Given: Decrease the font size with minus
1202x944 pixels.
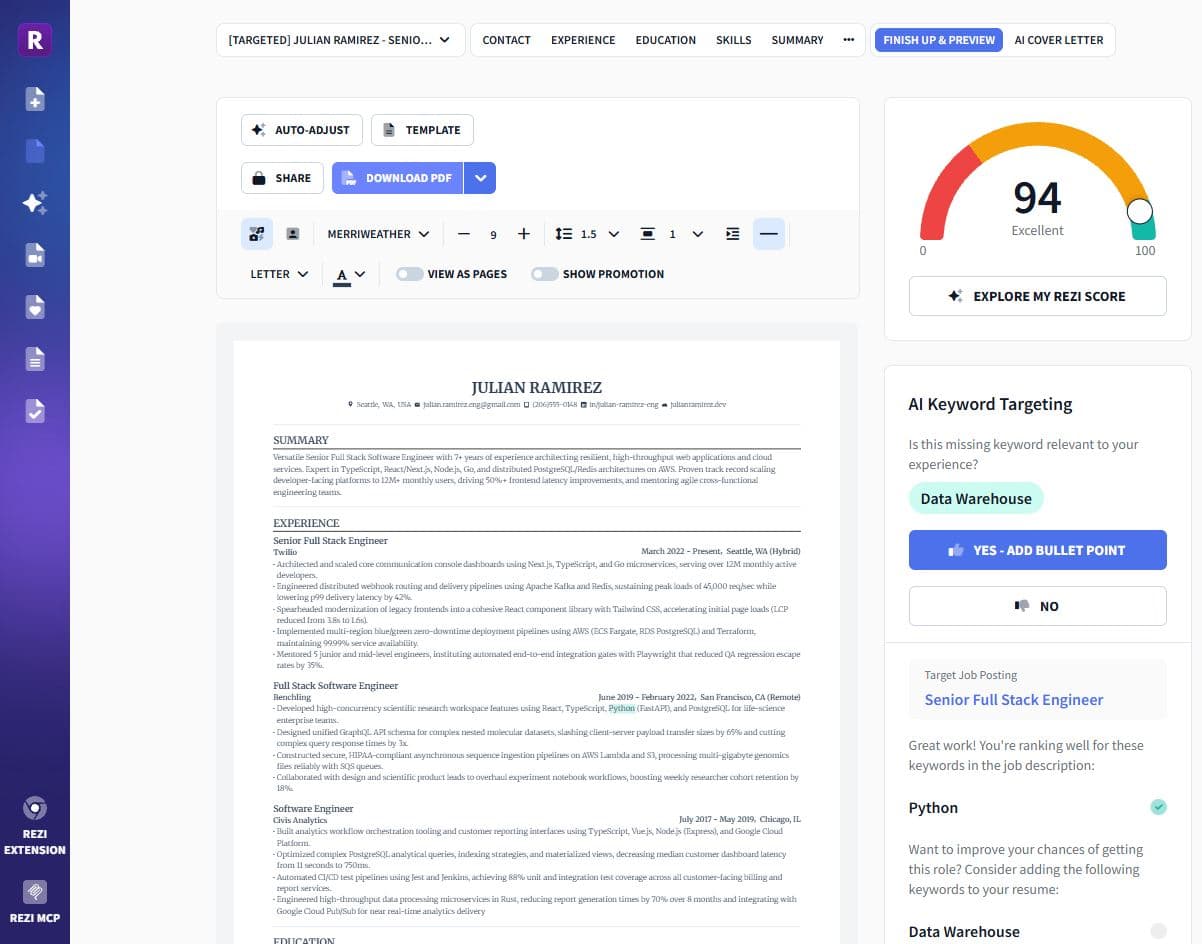Looking at the screenshot, I should tap(463, 234).
